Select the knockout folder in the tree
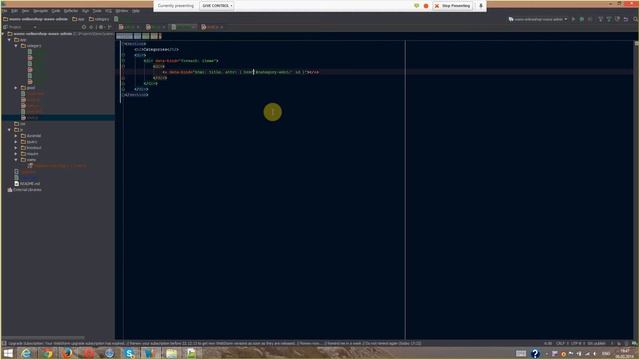 click(x=31, y=148)
